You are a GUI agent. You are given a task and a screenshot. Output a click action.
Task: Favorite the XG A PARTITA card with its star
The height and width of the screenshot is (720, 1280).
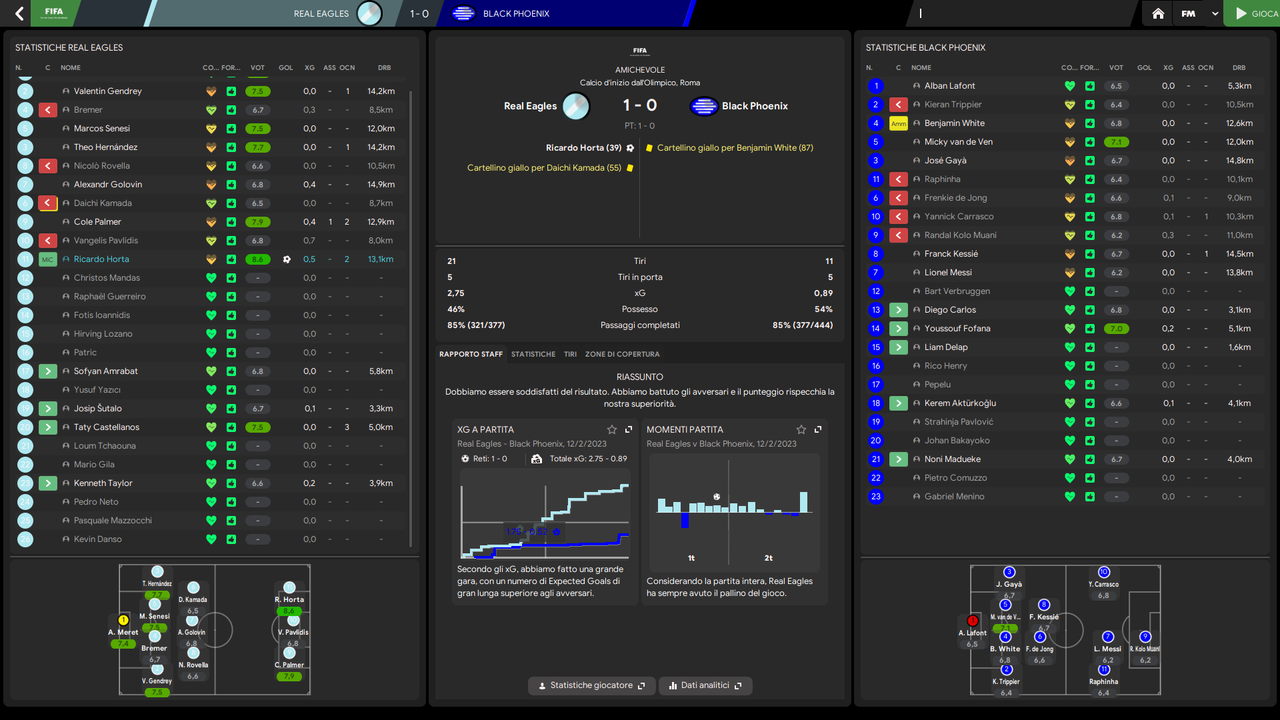click(x=611, y=429)
